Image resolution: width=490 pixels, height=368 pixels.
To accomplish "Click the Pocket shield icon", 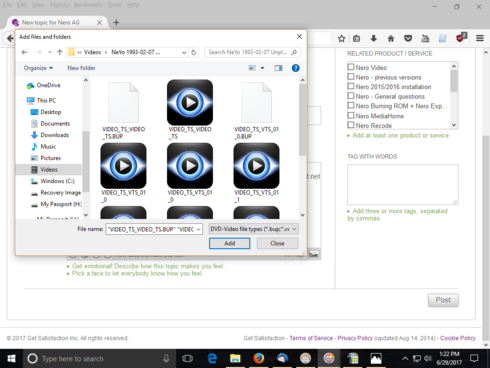I will pyautogui.click(x=408, y=39).
